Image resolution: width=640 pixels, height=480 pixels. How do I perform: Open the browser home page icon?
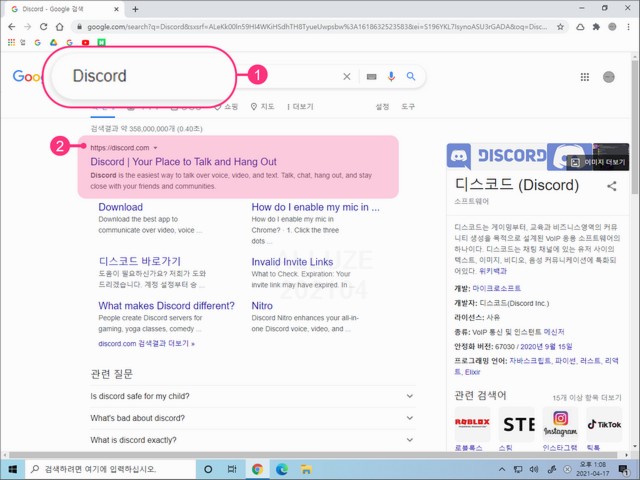[60, 27]
